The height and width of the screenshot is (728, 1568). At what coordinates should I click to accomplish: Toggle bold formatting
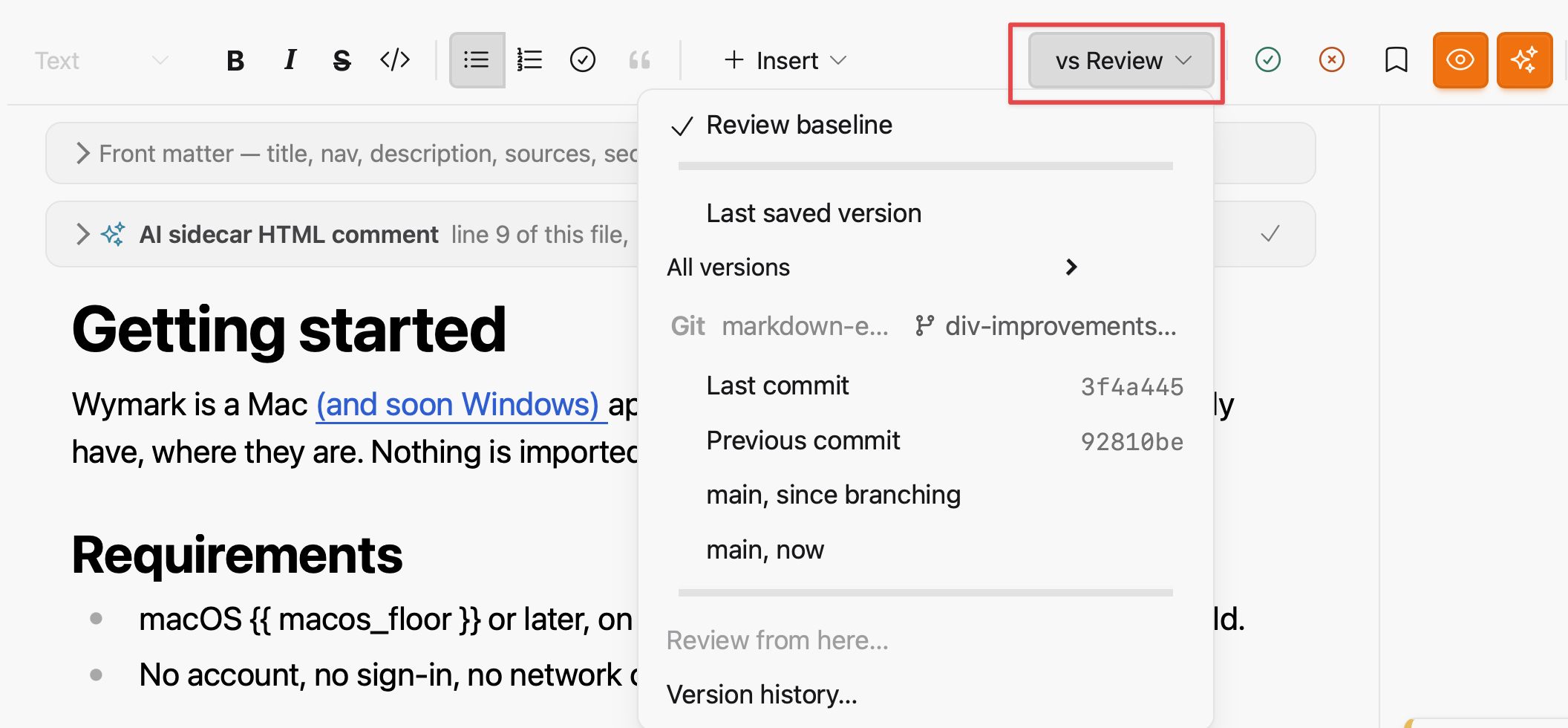pyautogui.click(x=235, y=60)
